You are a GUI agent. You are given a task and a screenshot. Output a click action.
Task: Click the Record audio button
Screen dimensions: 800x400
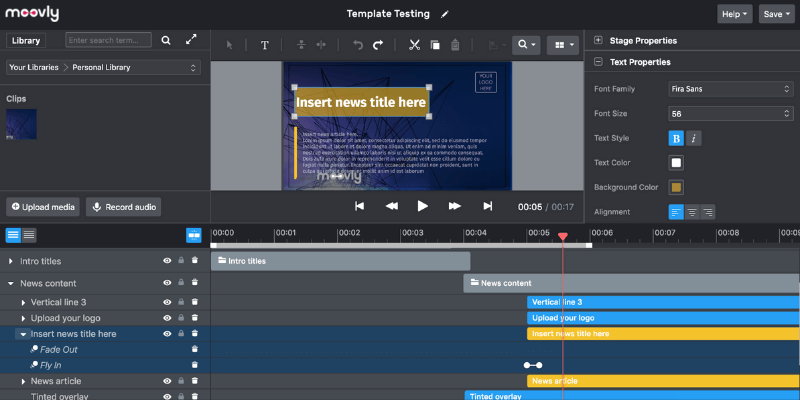(x=124, y=207)
